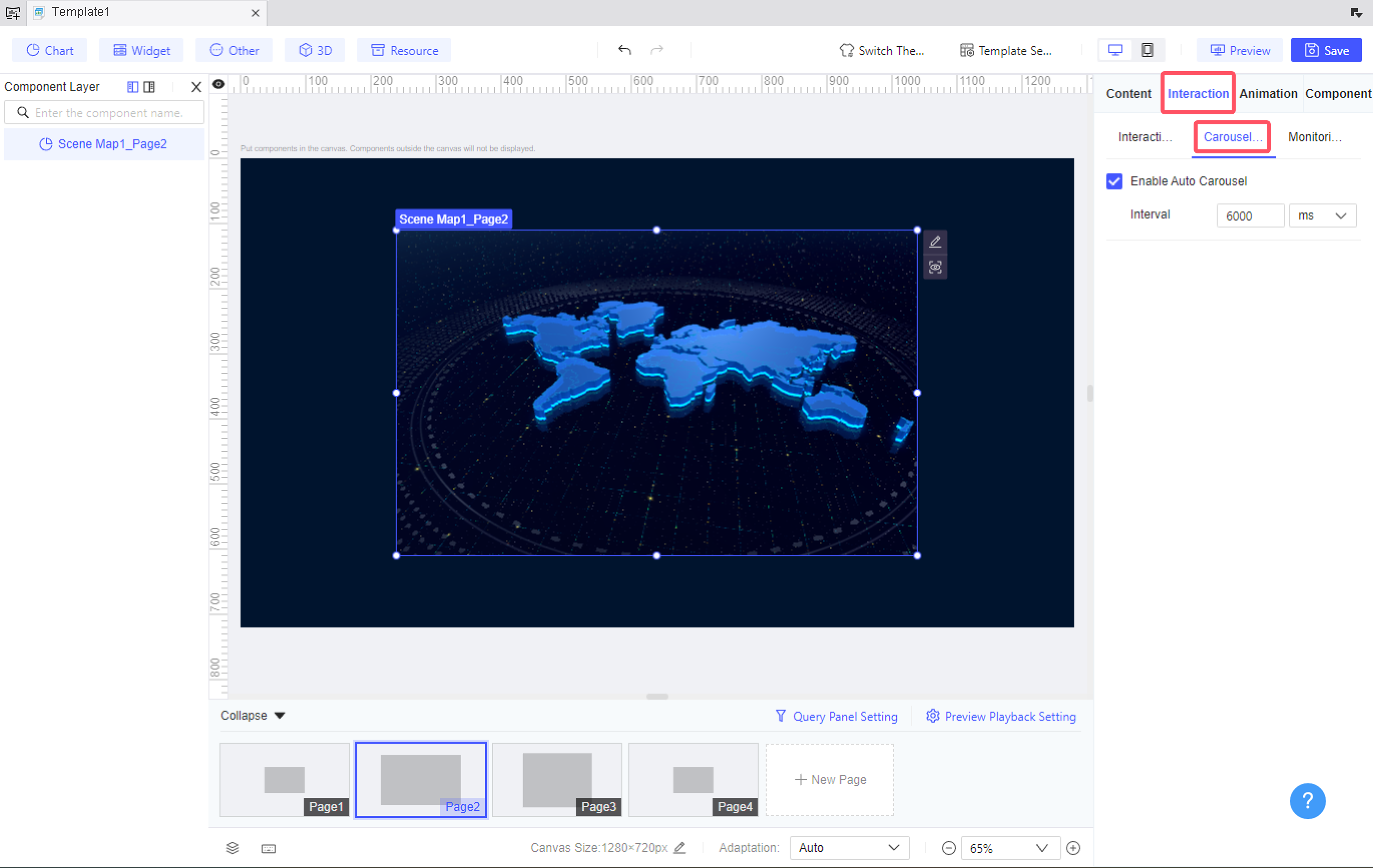Open the ms interval unit dropdown
This screenshot has width=1373, height=868.
point(1322,215)
